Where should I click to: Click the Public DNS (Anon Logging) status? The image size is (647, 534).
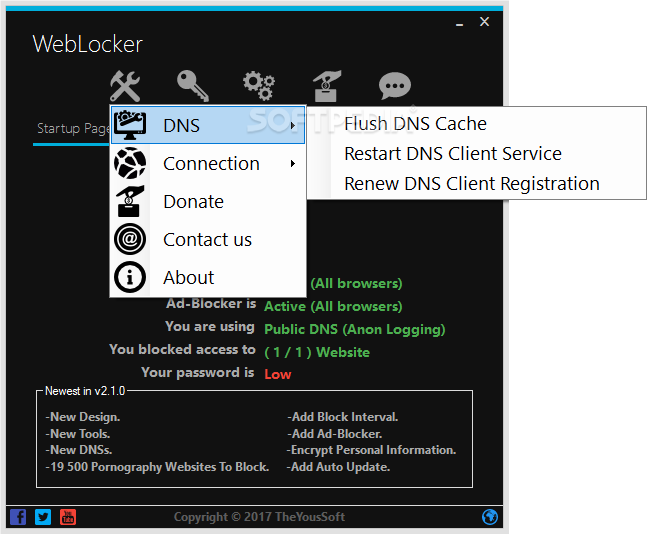coord(355,329)
